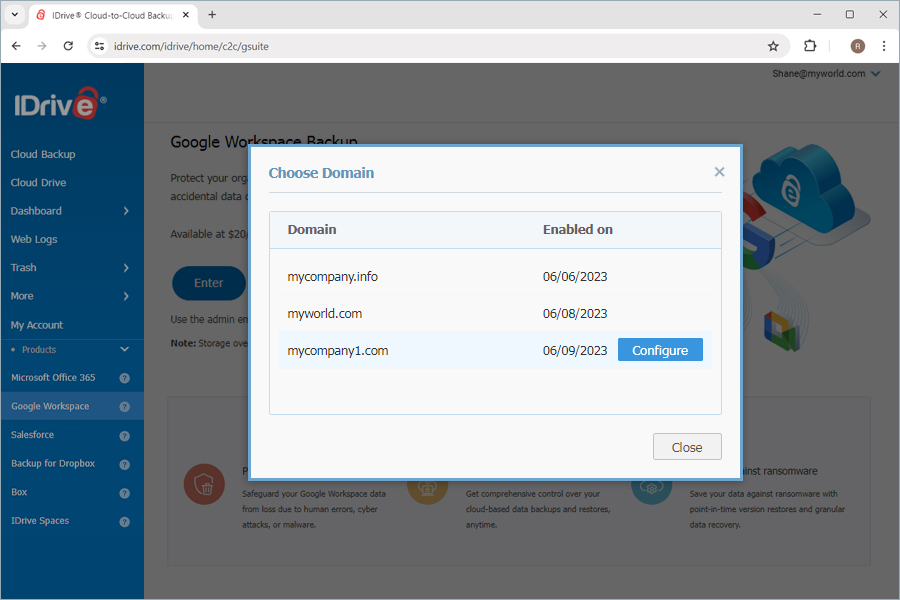Click the help icon beside Microsoft Office 365

click(124, 377)
